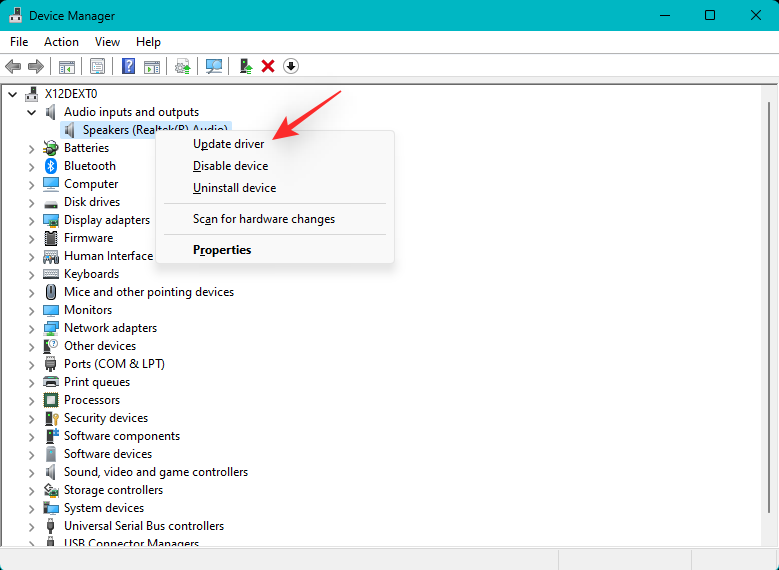The height and width of the screenshot is (570, 779).
Task: Click the Disk drives category icon
Action: pos(51,204)
